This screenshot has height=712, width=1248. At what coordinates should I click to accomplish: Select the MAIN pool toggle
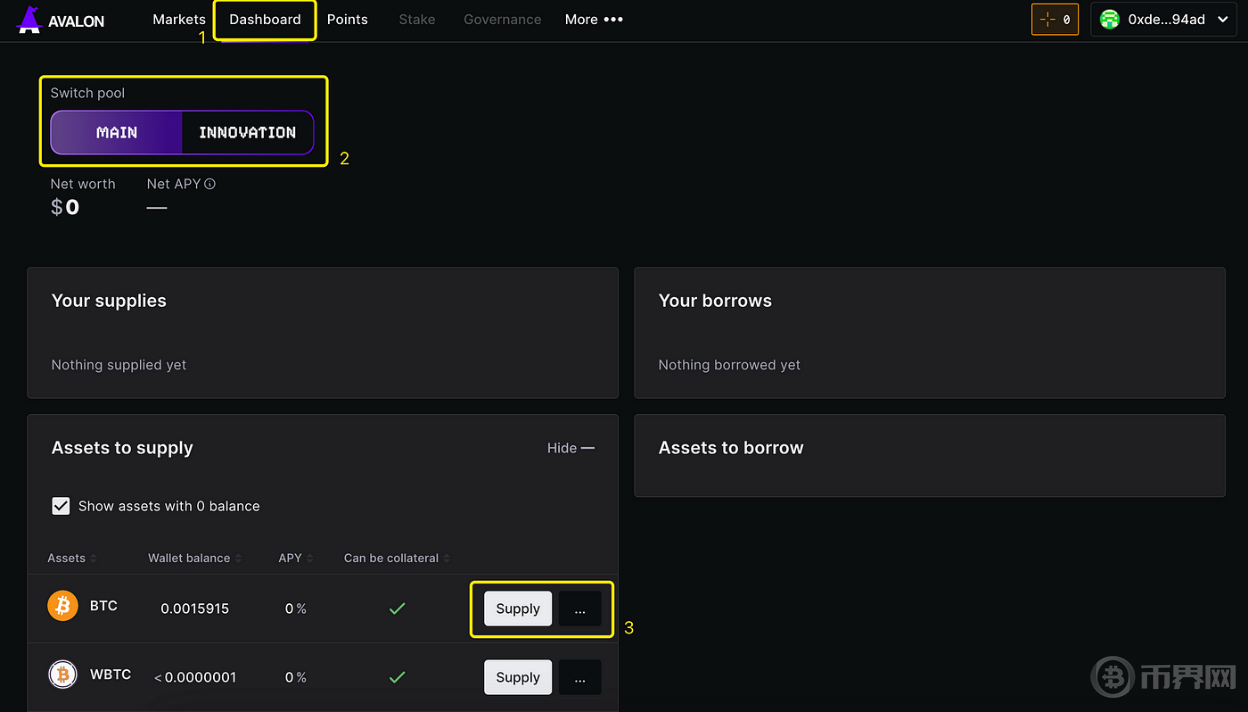tap(117, 131)
